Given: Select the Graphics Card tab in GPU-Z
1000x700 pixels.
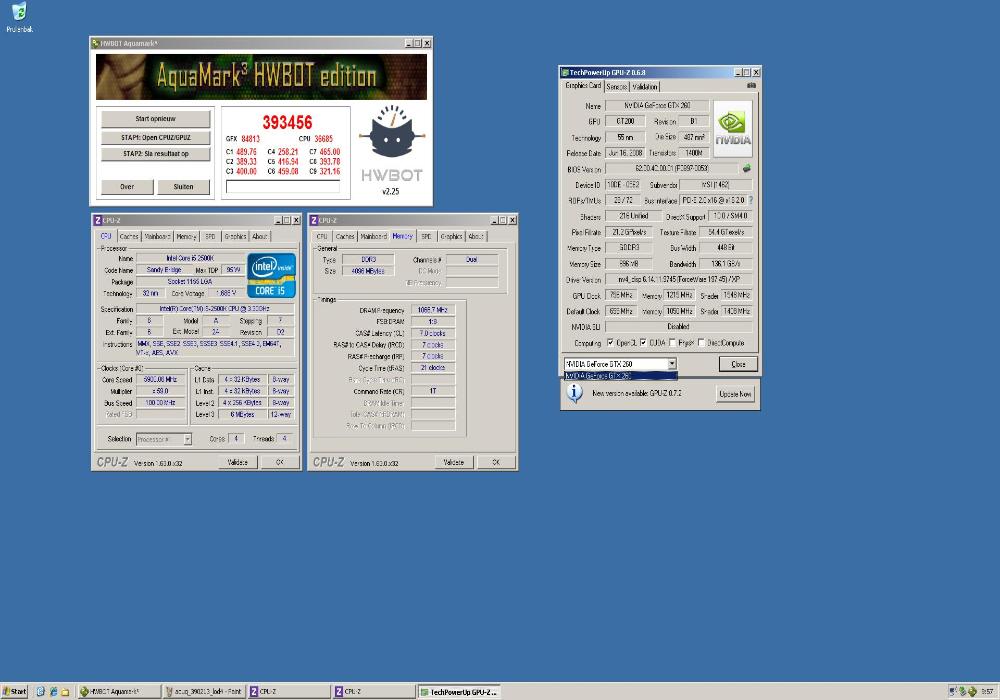Looking at the screenshot, I should click(x=583, y=85).
